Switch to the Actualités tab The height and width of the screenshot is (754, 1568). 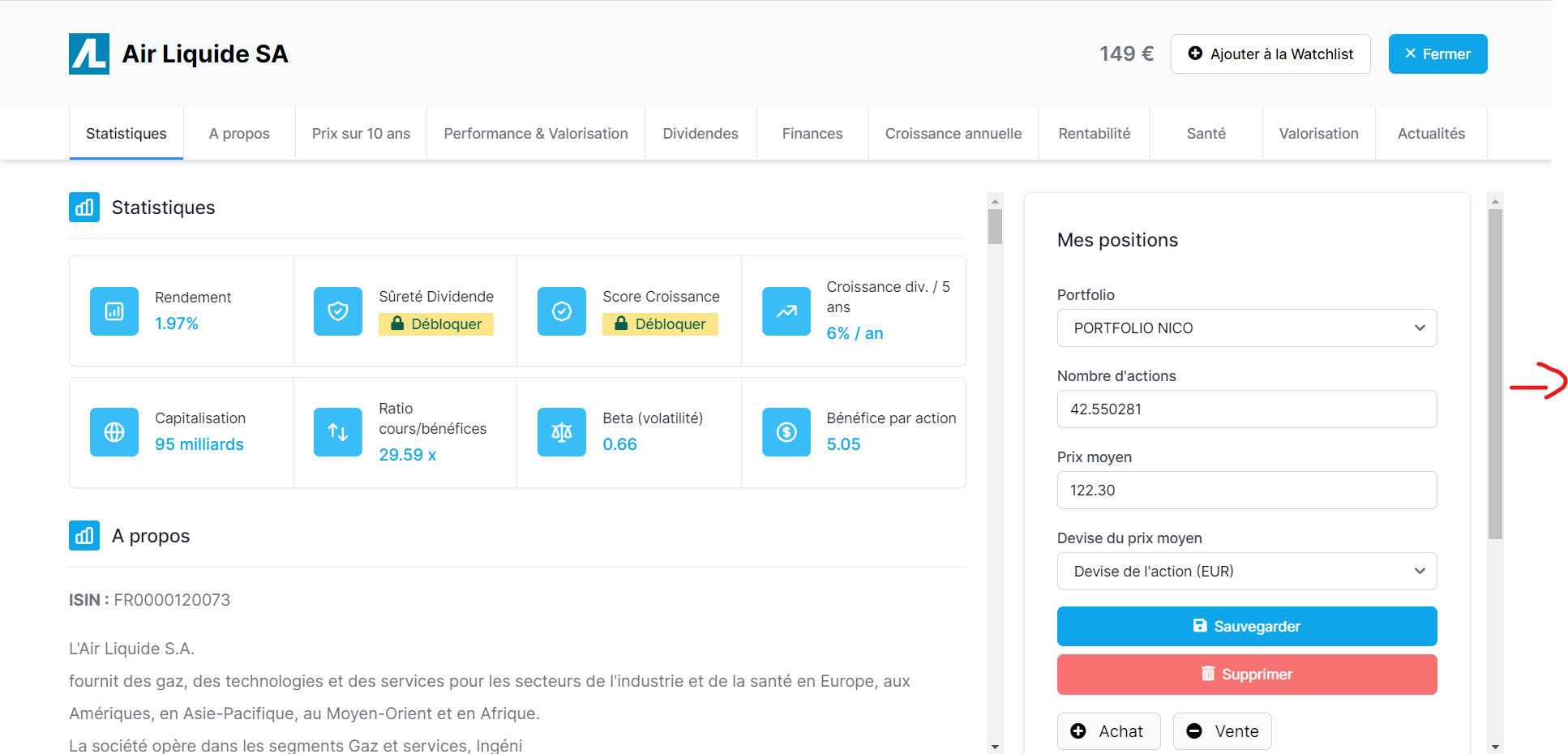point(1432,134)
